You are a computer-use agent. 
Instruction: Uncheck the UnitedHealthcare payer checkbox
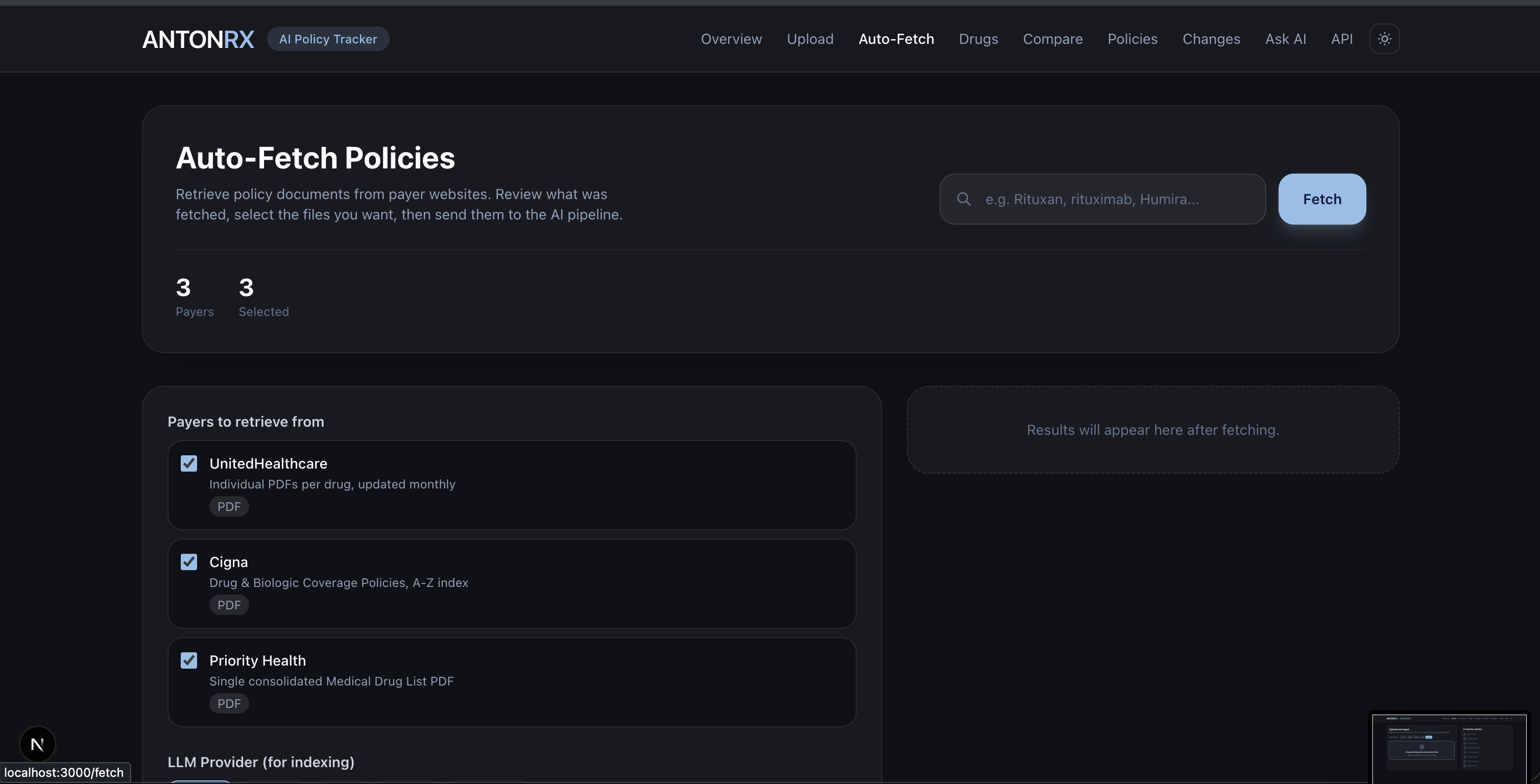click(189, 463)
